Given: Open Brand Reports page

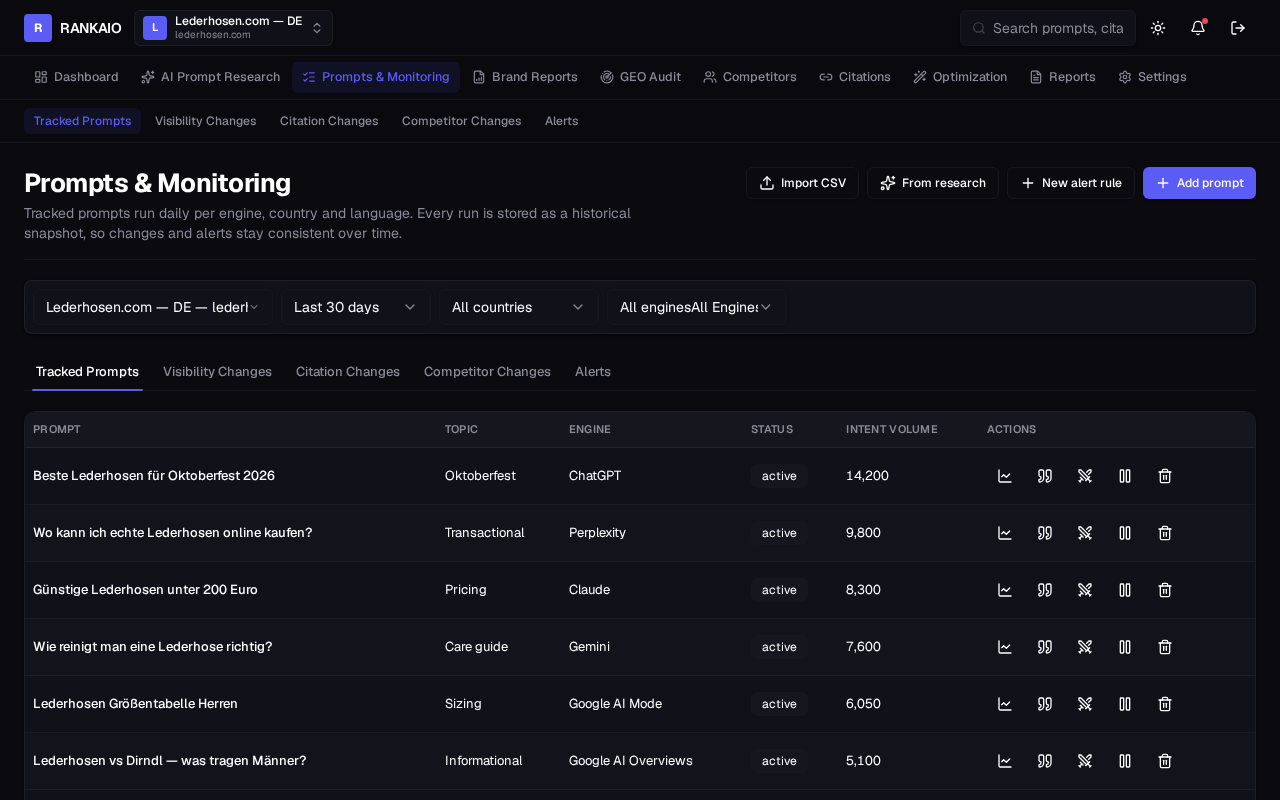Looking at the screenshot, I should point(525,77).
